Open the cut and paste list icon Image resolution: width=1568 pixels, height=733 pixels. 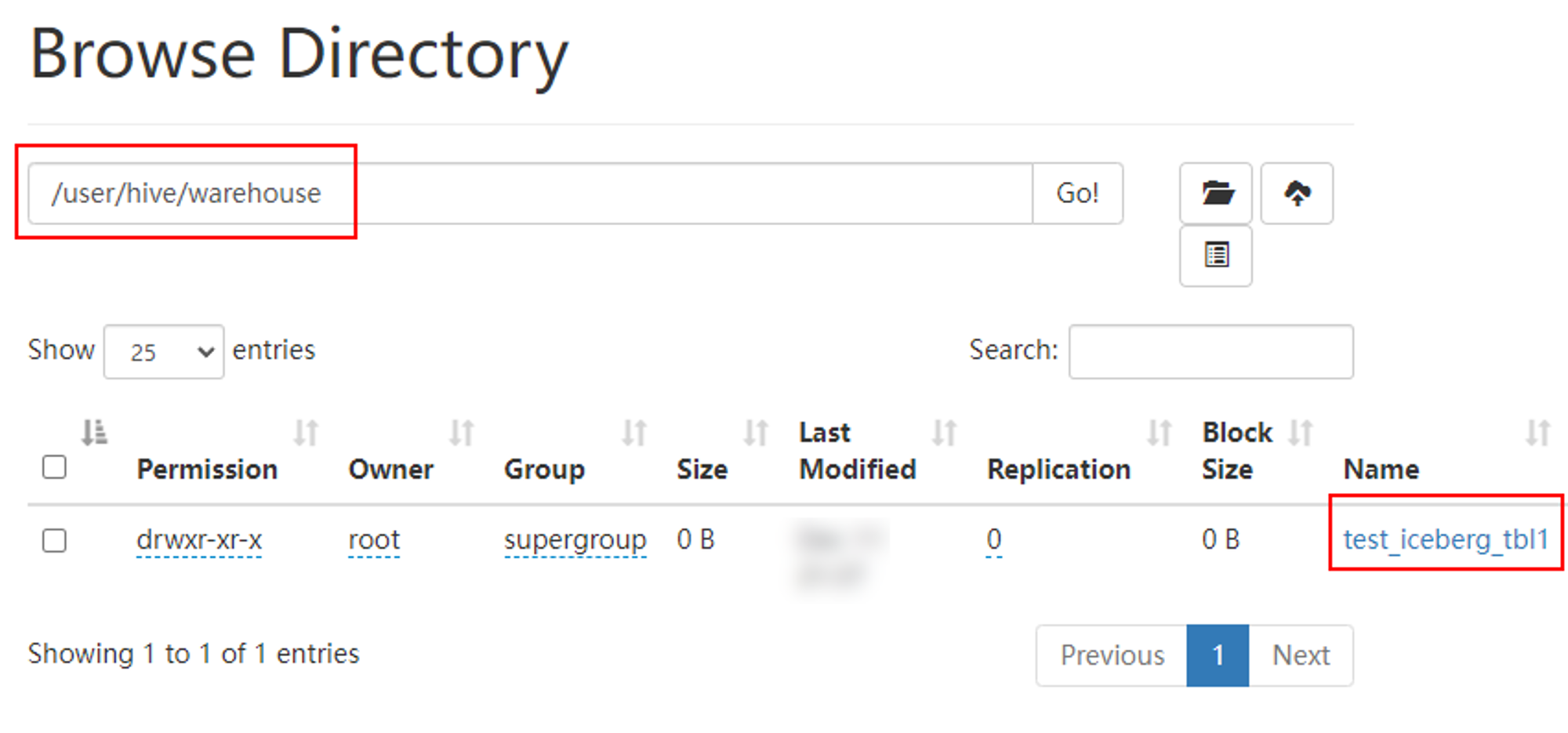click(1215, 256)
